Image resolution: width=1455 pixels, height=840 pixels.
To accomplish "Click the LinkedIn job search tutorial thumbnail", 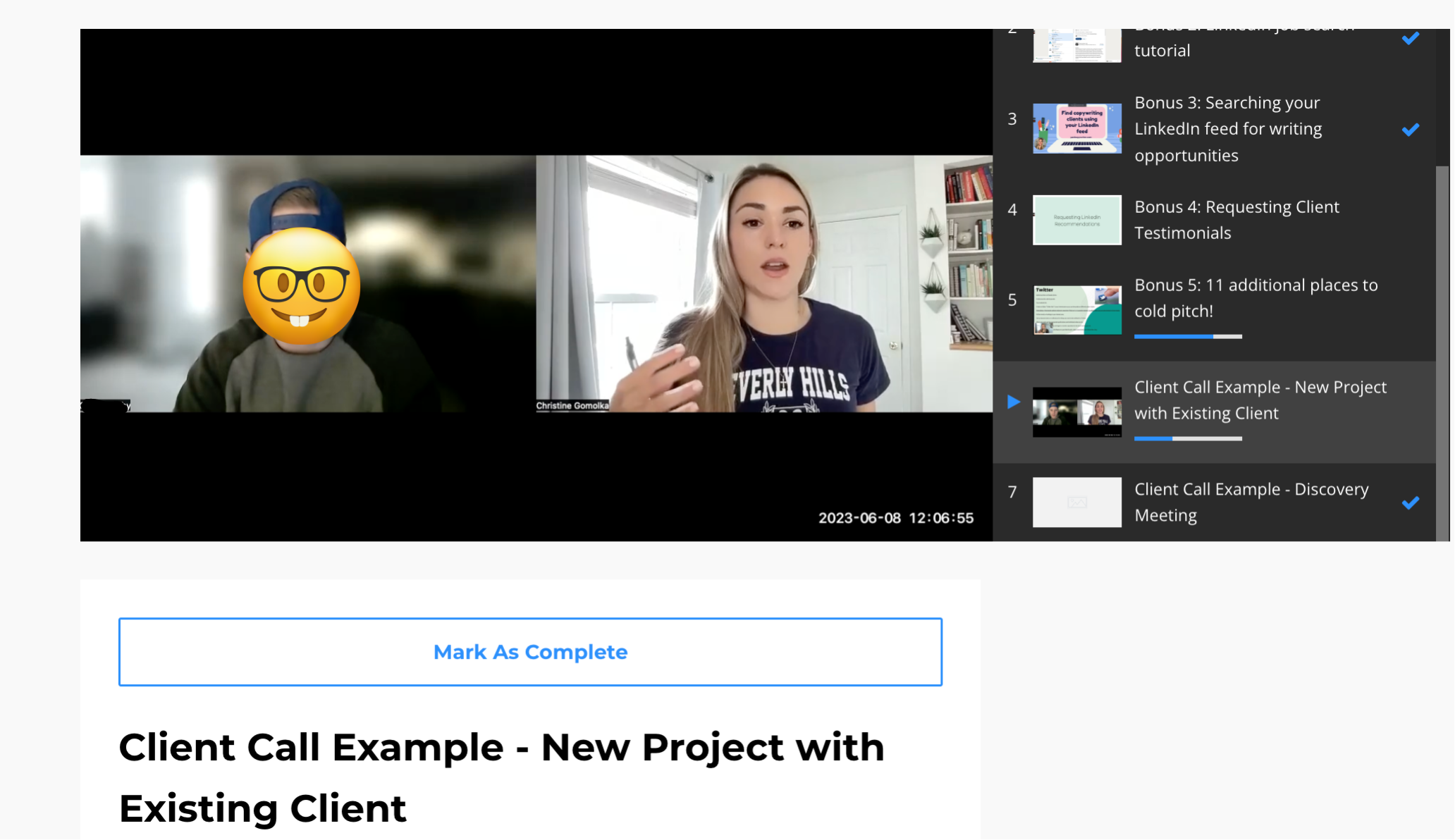I will pos(1076,46).
